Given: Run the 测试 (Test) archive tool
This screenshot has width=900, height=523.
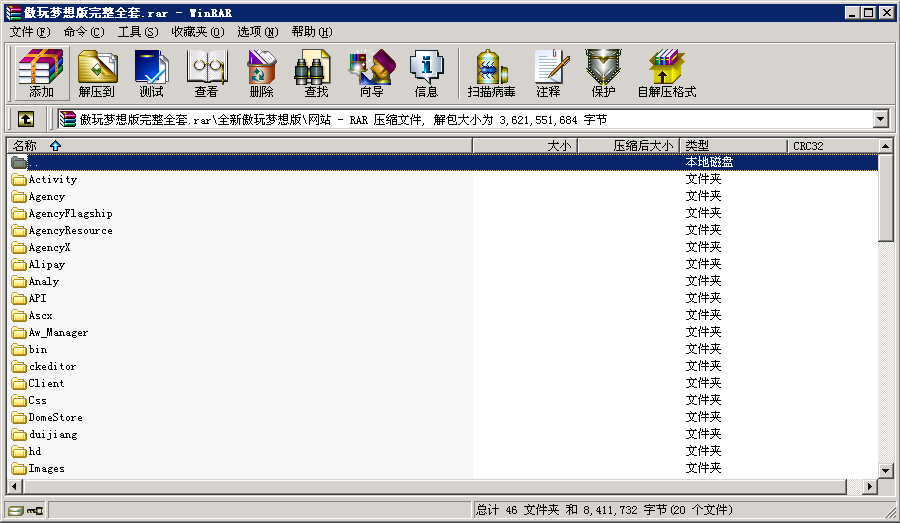Looking at the screenshot, I should [152, 73].
